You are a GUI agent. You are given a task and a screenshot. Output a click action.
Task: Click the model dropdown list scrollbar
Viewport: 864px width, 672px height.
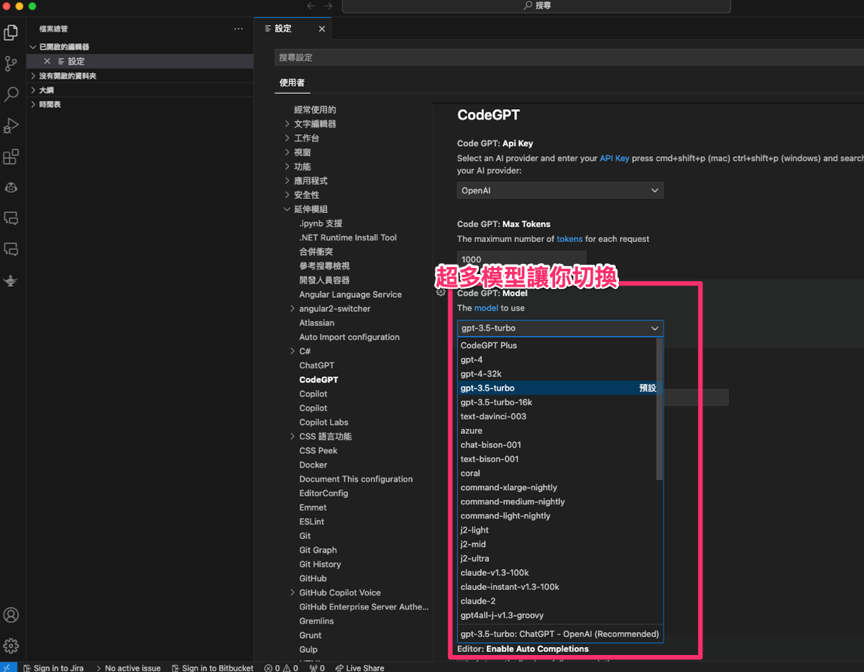click(x=659, y=409)
